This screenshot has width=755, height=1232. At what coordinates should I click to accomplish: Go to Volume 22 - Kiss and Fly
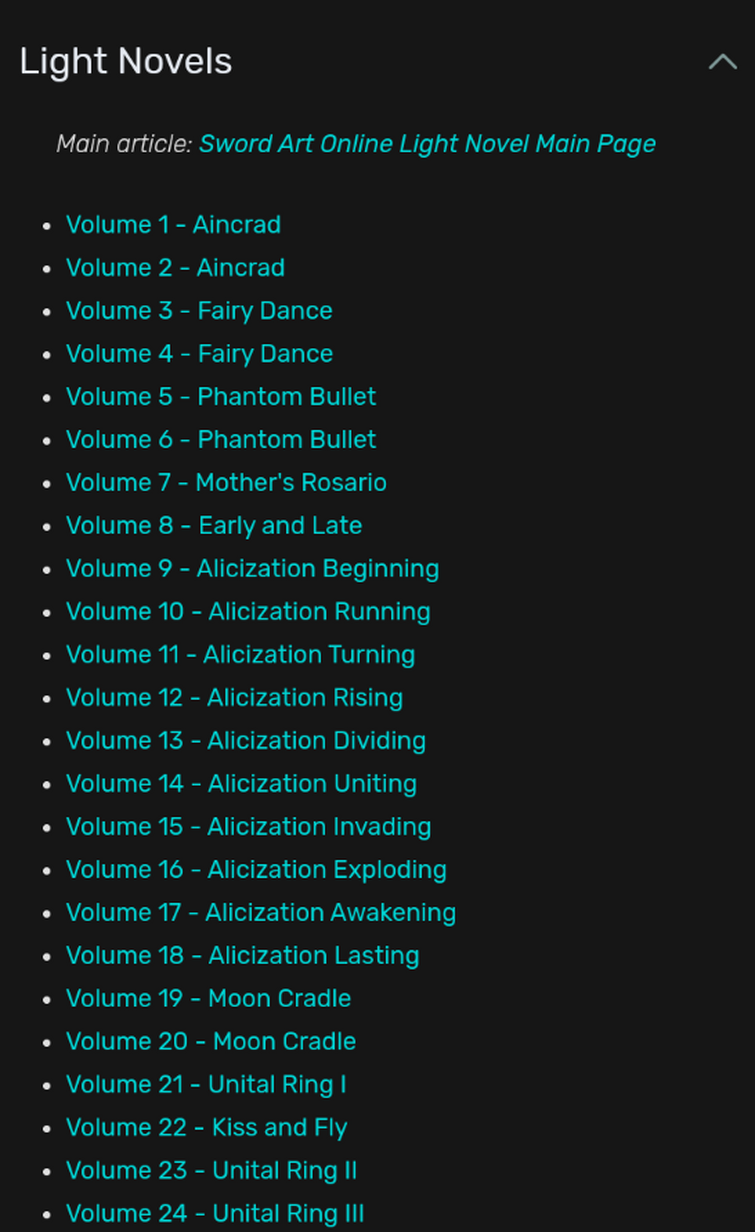[206, 1128]
